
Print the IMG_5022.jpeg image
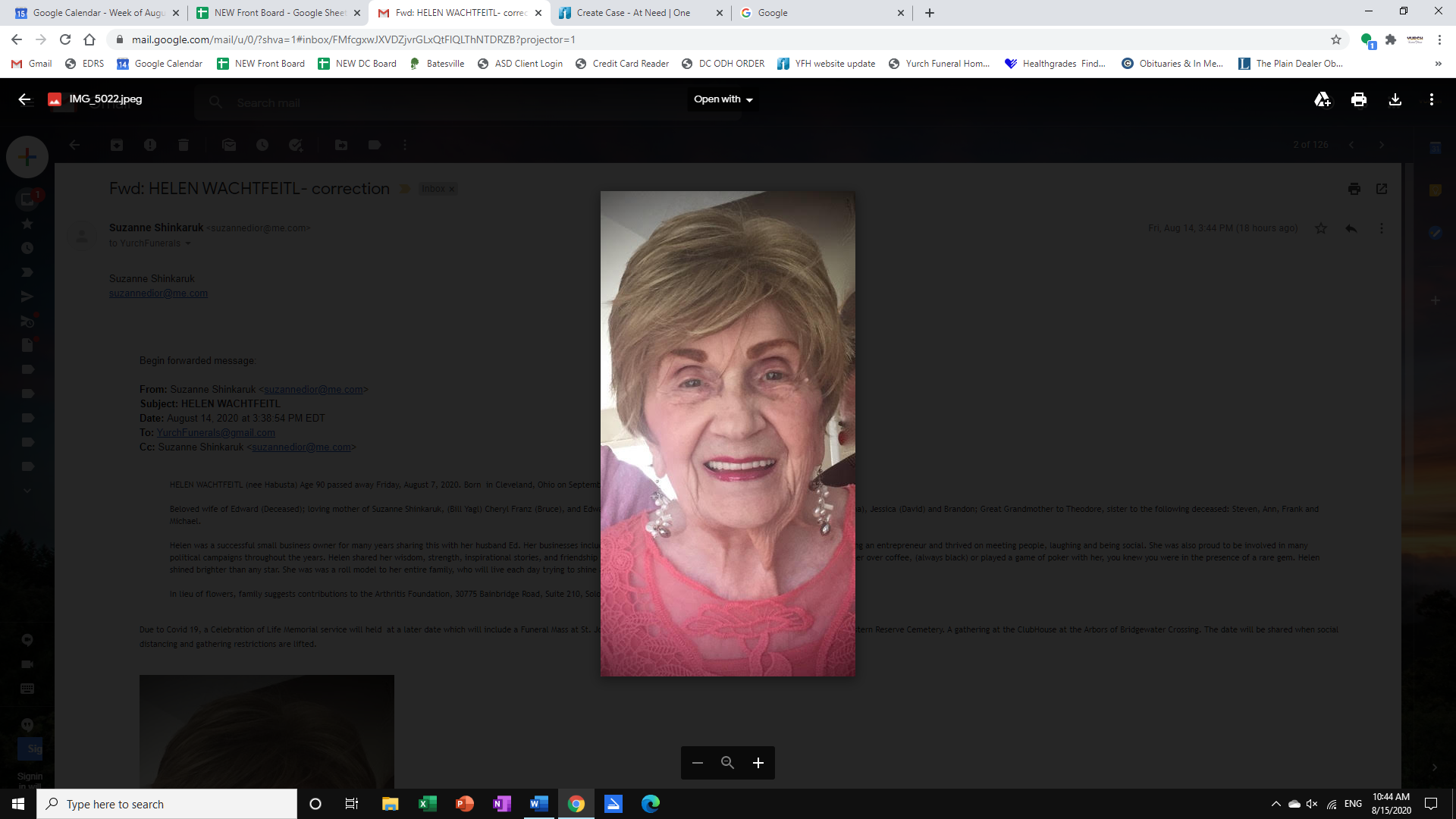(1358, 99)
